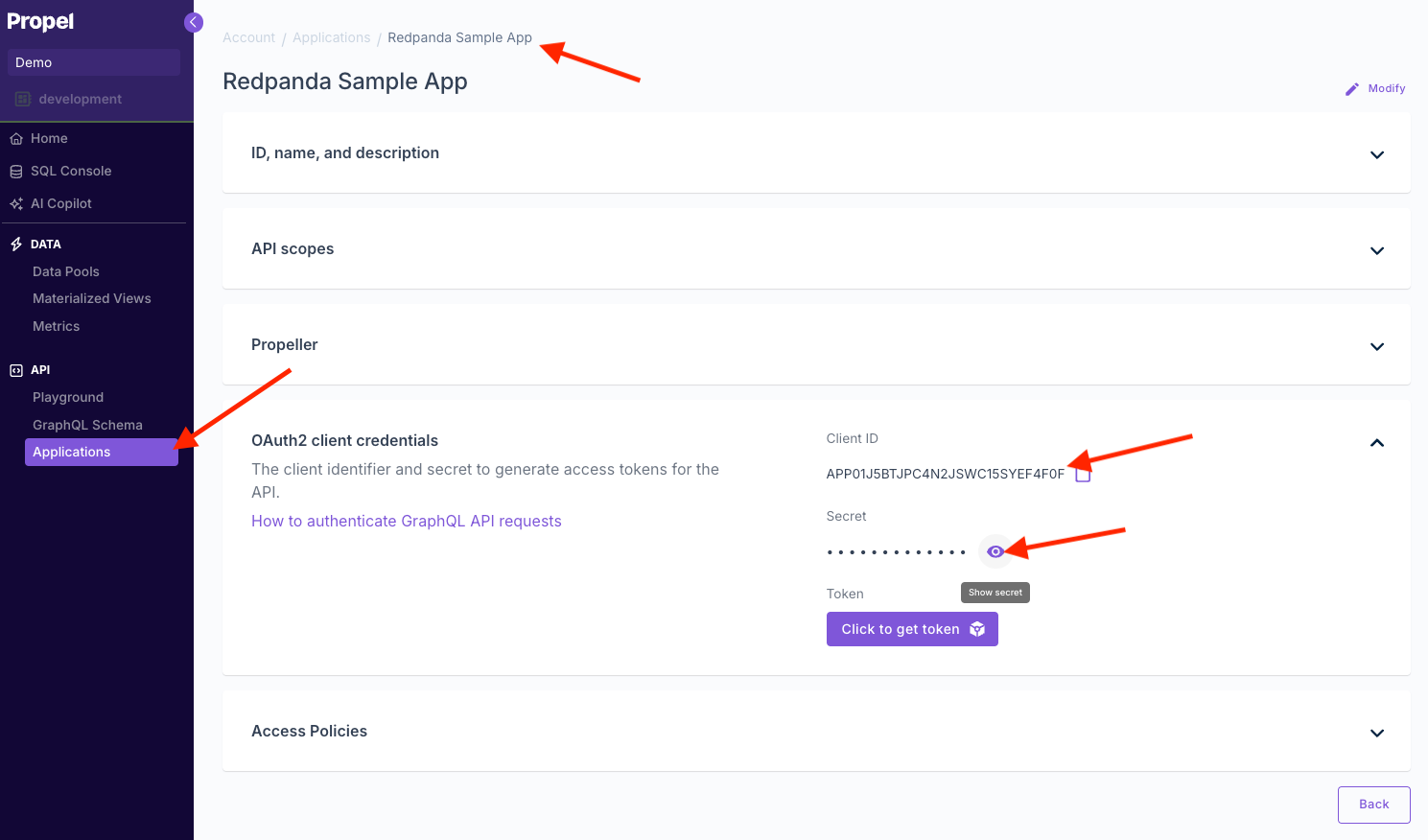
Task: Click the masked Secret dots
Action: (896, 552)
